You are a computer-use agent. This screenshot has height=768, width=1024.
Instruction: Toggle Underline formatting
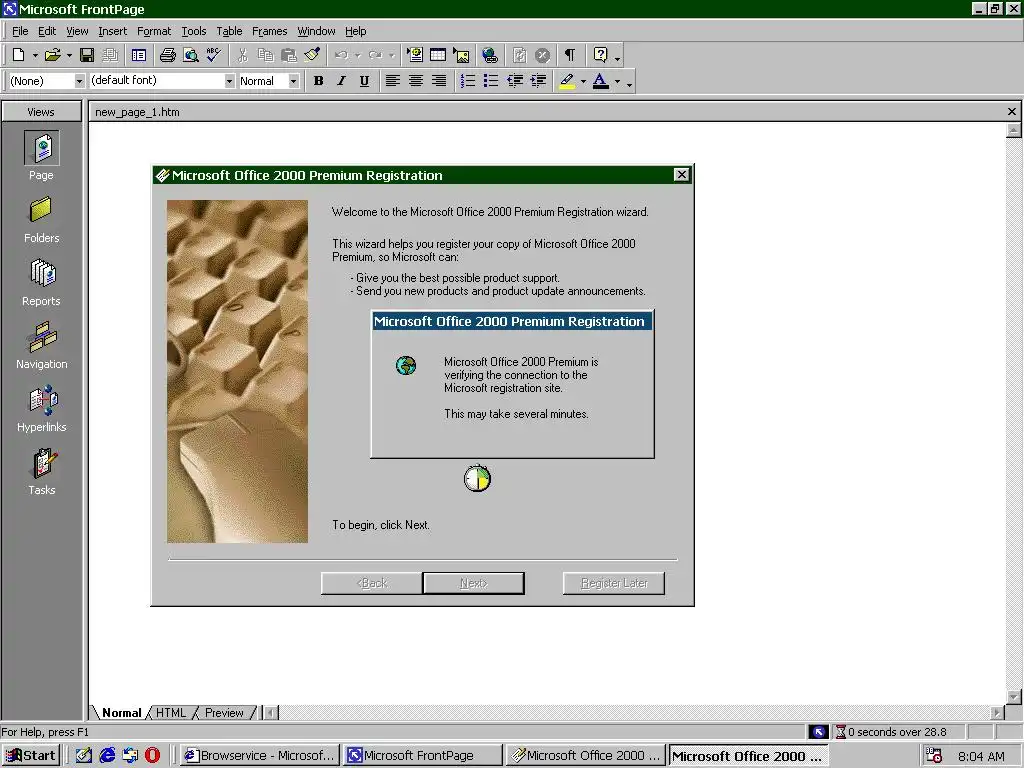[364, 81]
